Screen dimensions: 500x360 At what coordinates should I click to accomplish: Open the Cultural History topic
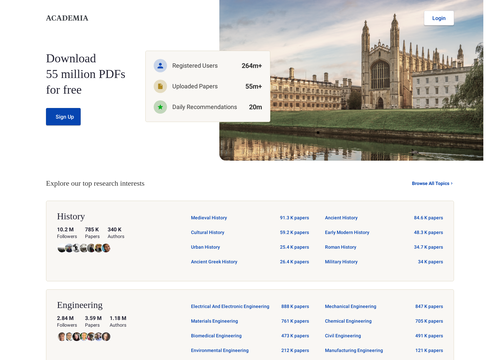207,232
